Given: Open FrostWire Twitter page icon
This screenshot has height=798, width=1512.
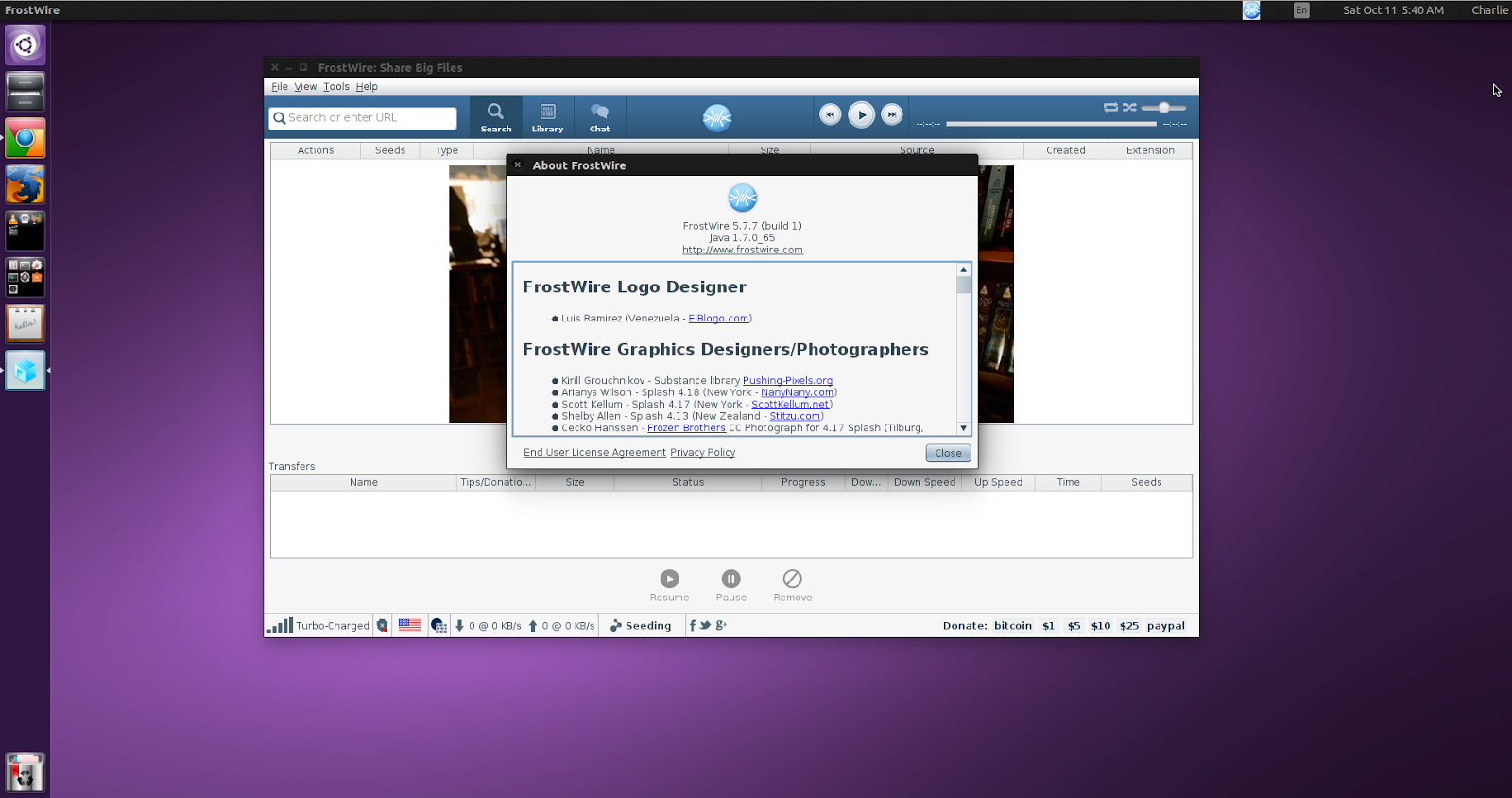Looking at the screenshot, I should point(705,626).
